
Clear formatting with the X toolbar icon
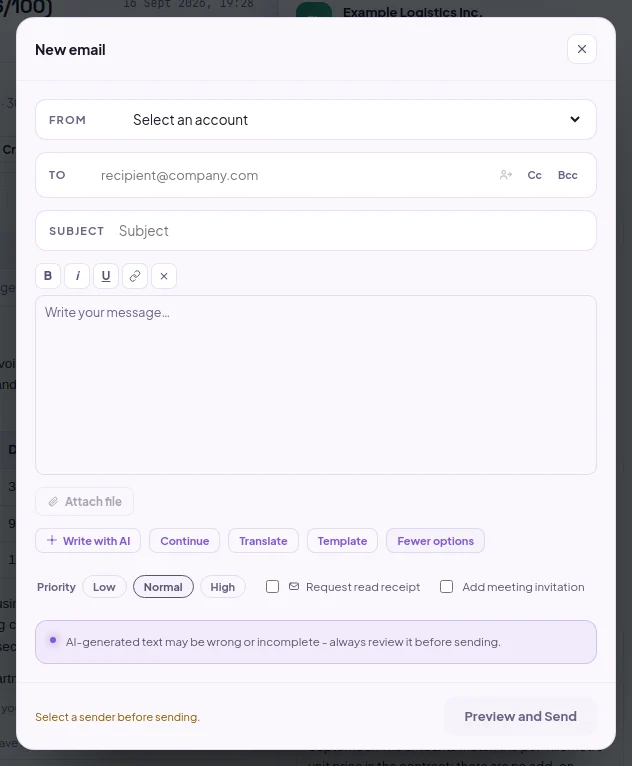pos(164,276)
